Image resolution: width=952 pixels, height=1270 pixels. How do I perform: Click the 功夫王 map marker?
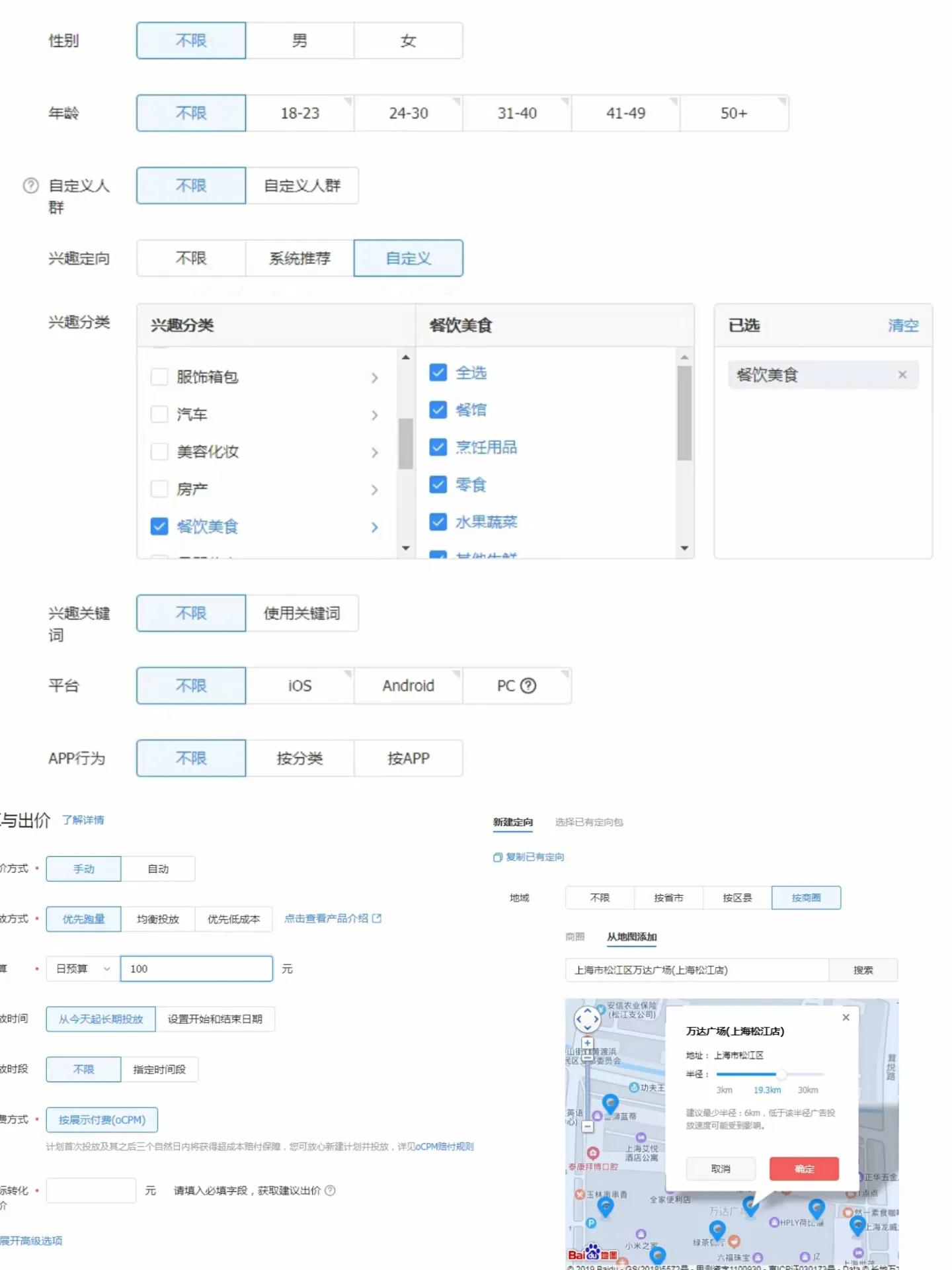click(x=633, y=1087)
